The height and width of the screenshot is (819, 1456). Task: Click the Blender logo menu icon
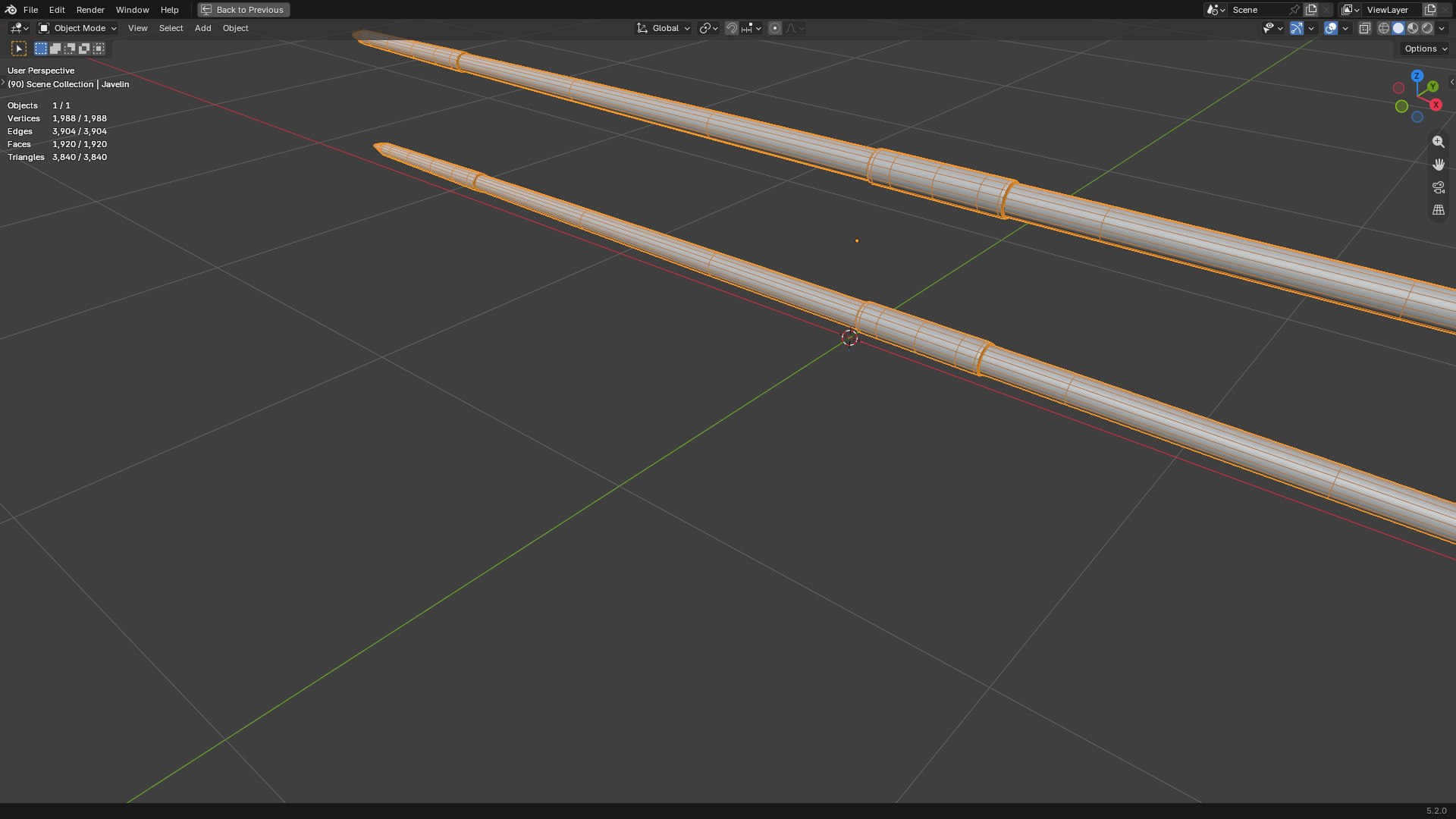pyautogui.click(x=11, y=10)
